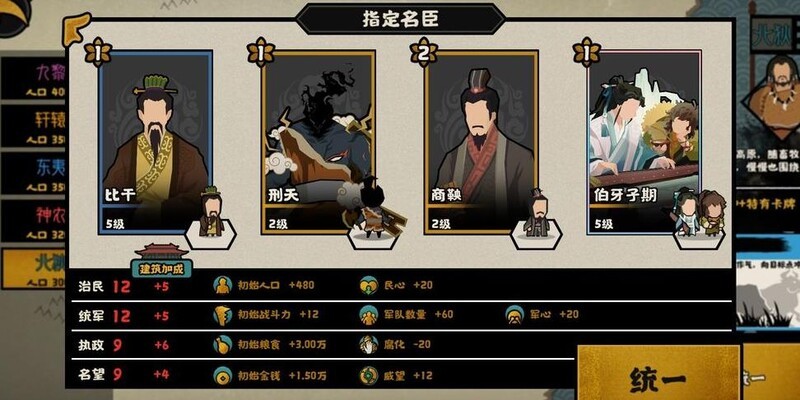Click the 民心 heart icon
Viewport: 800px width, 400px height.
click(x=368, y=285)
